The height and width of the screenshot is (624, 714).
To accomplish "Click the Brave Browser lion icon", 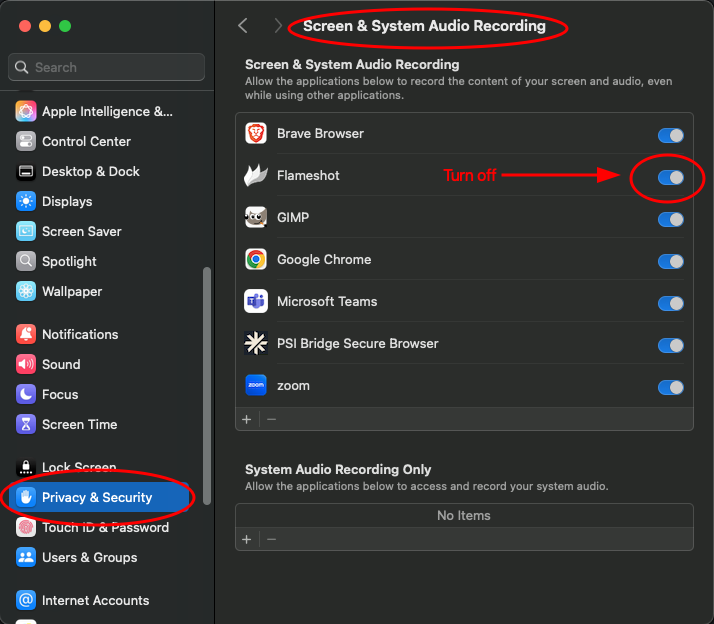I will pyautogui.click(x=256, y=133).
